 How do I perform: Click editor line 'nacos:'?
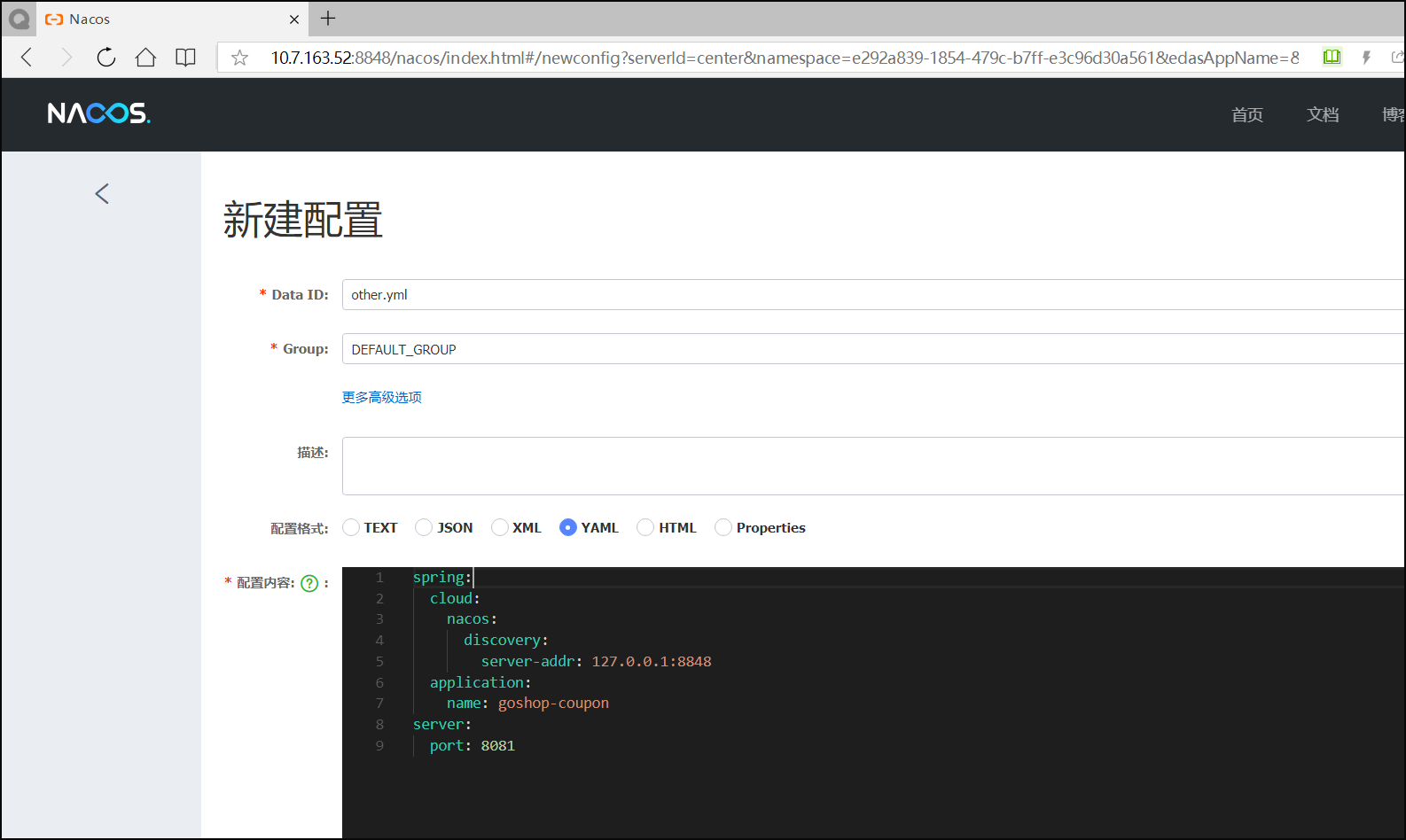point(472,619)
